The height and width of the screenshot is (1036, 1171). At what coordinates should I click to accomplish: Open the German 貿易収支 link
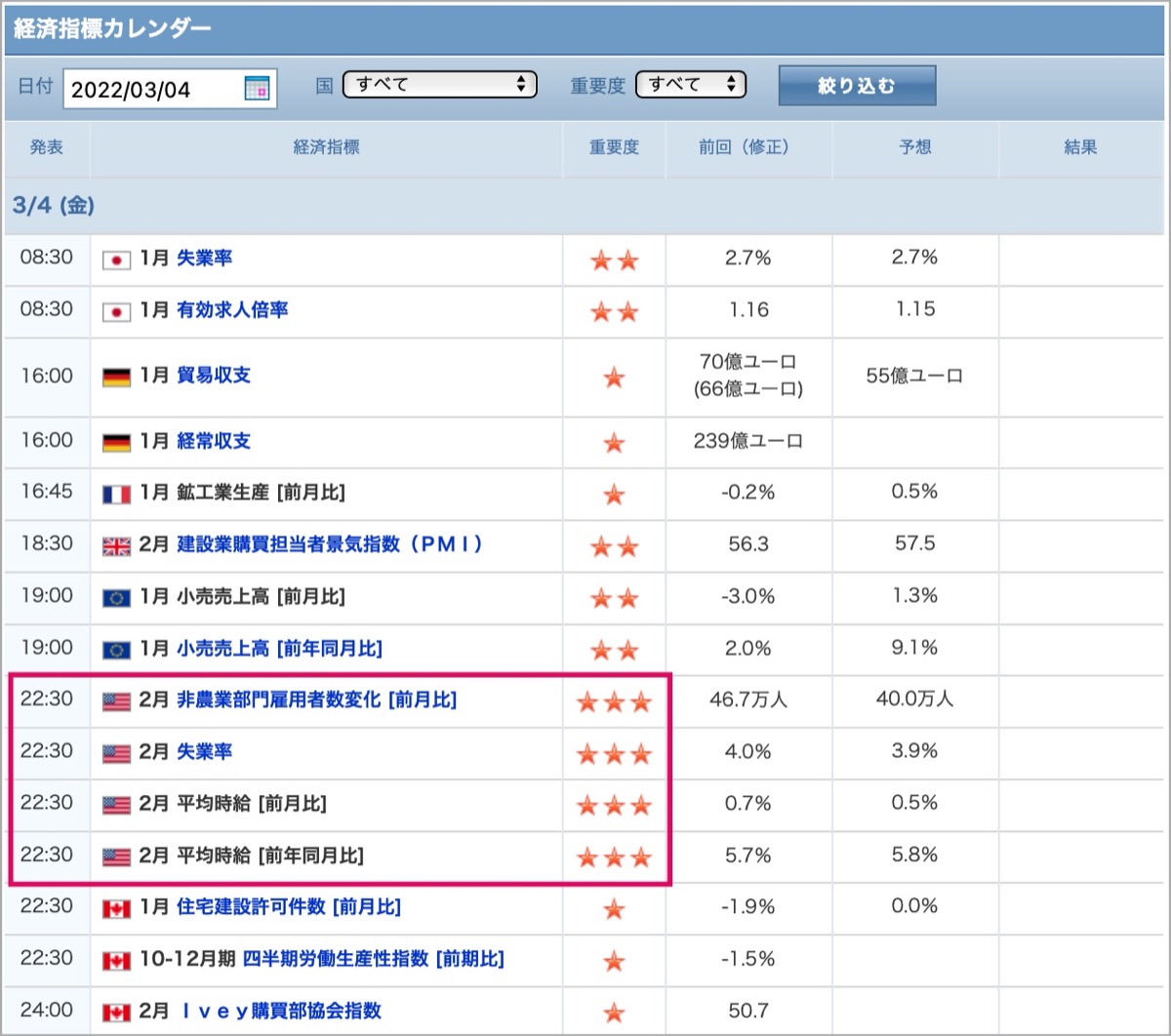214,376
